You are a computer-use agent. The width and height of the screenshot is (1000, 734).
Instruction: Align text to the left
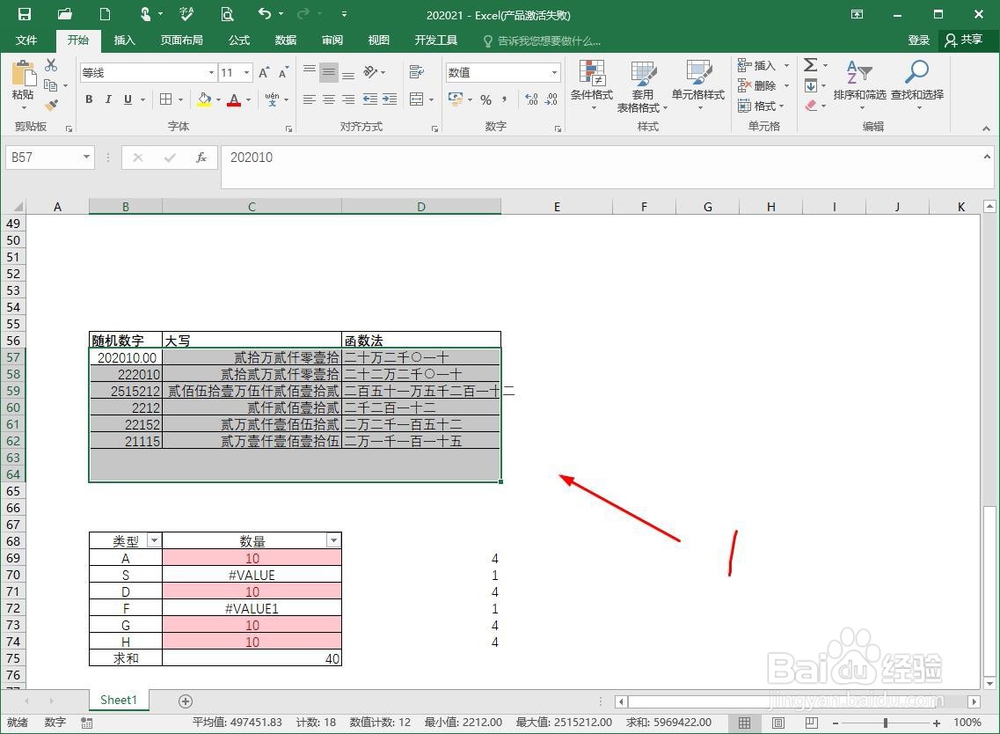pos(309,99)
